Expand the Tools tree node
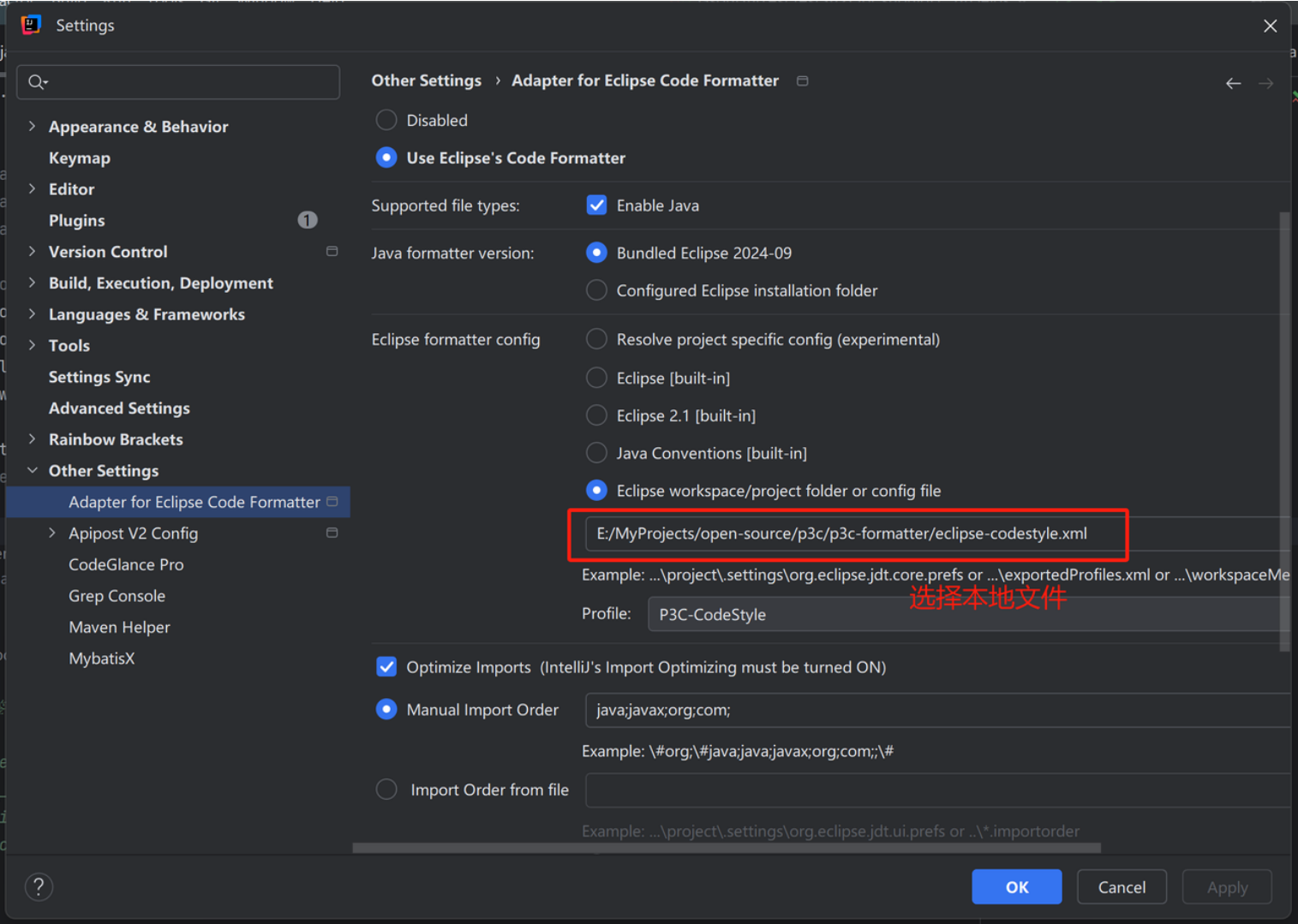This screenshot has height=924, width=1298. (x=33, y=345)
